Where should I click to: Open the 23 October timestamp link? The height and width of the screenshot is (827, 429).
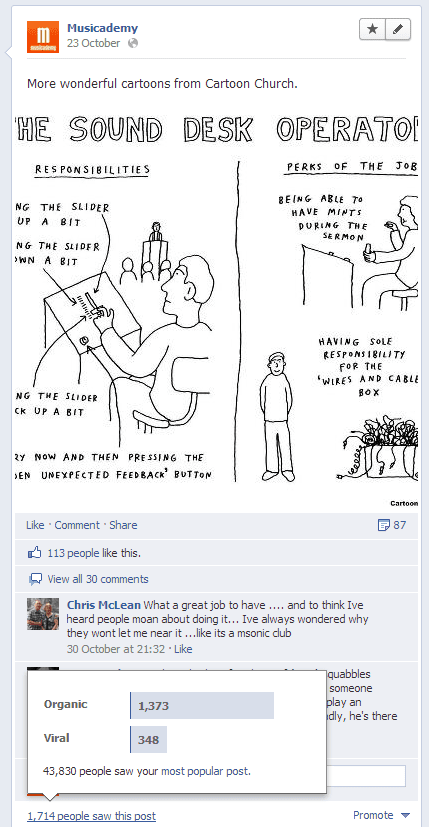click(x=93, y=43)
